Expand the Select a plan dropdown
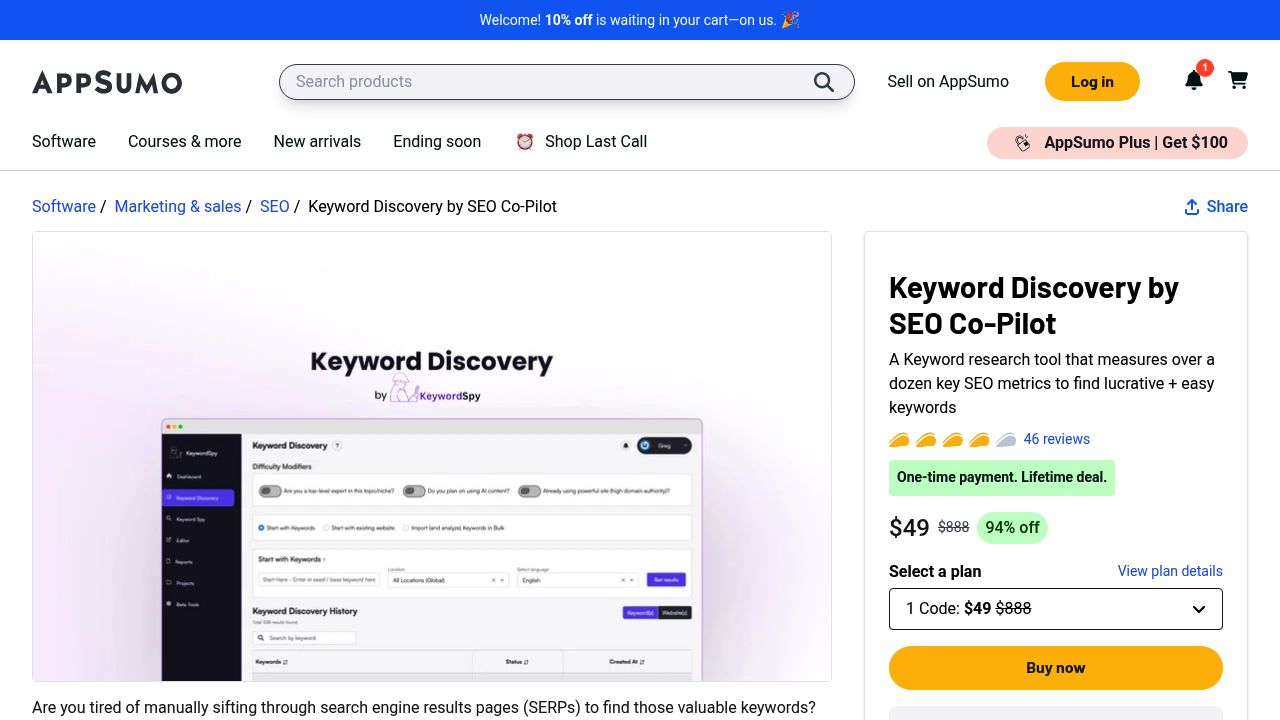 point(1056,609)
